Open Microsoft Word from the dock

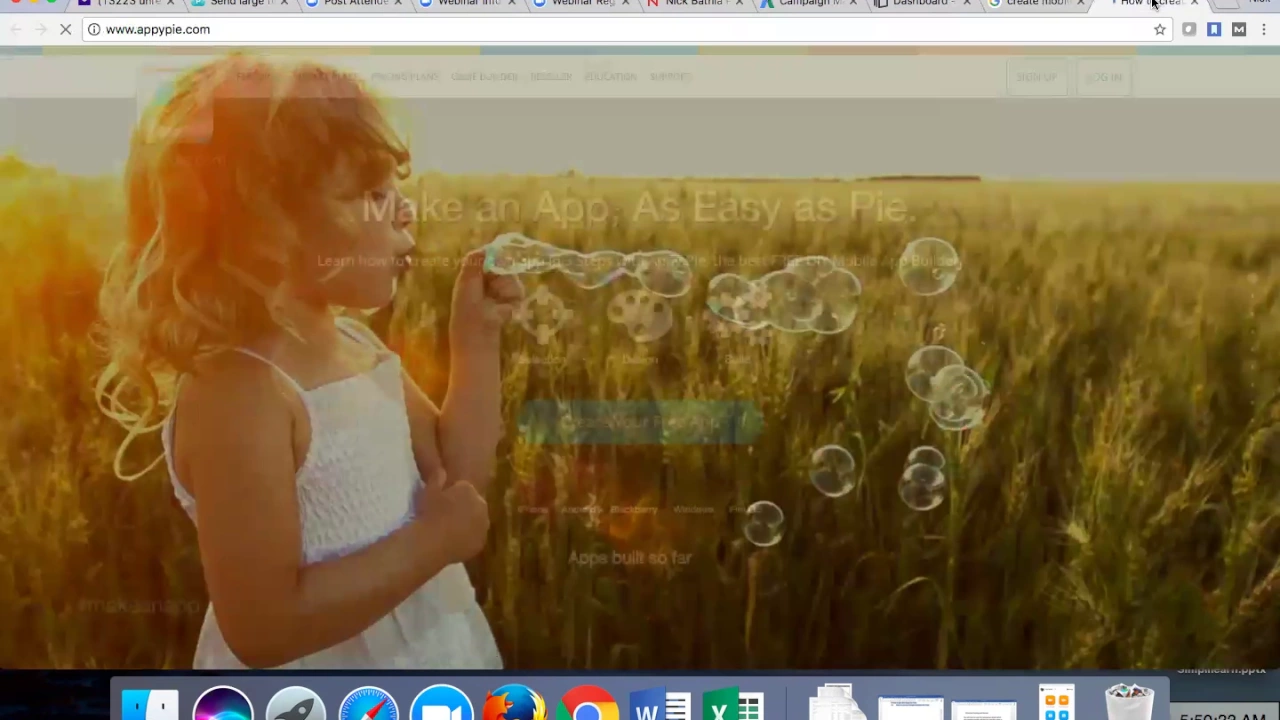point(661,706)
